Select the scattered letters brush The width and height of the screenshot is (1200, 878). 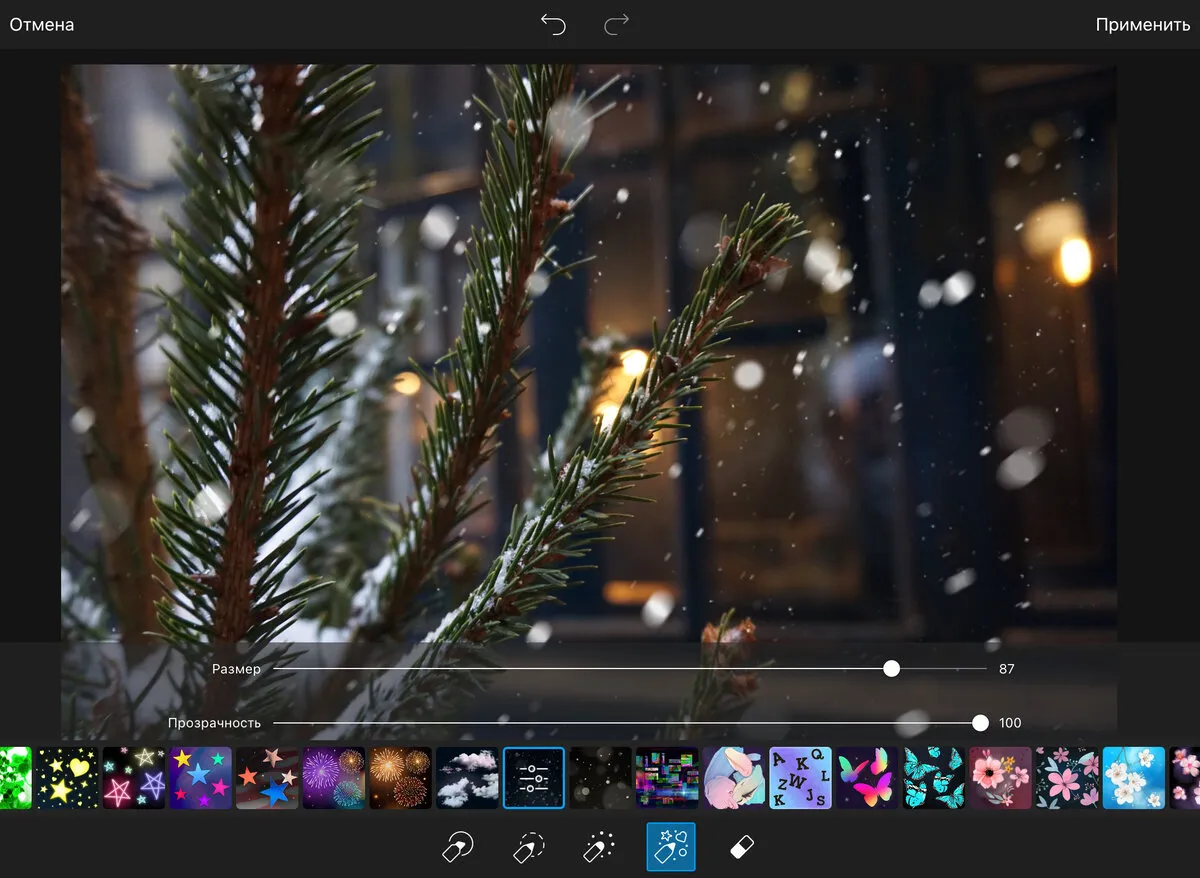pyautogui.click(x=801, y=778)
